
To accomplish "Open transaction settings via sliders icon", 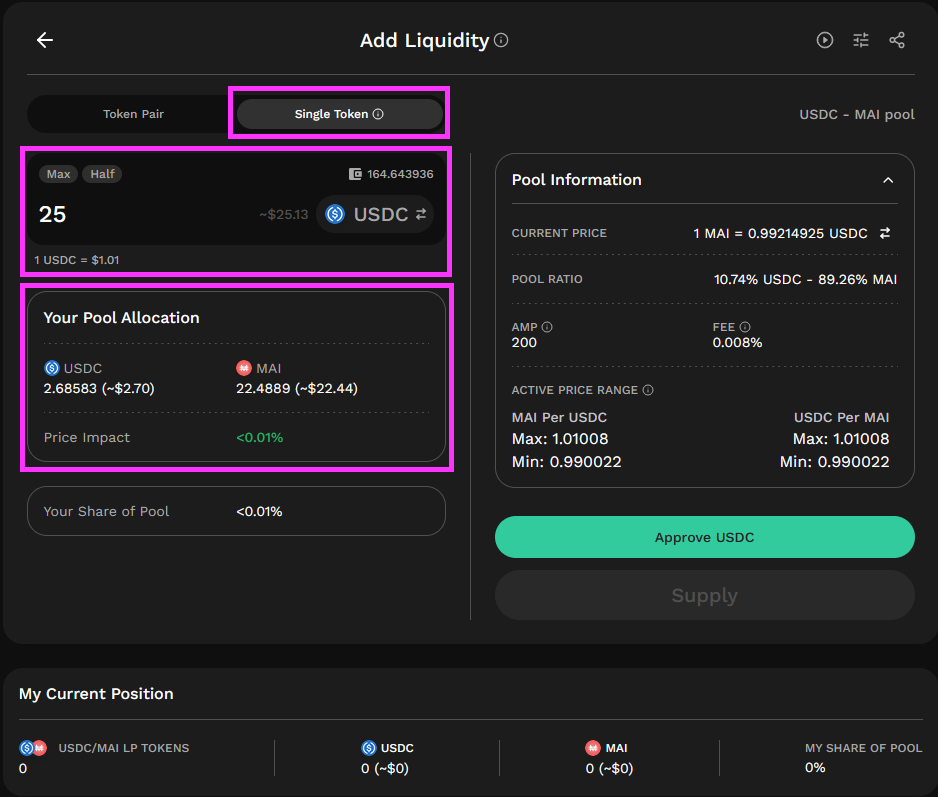I will [x=860, y=40].
